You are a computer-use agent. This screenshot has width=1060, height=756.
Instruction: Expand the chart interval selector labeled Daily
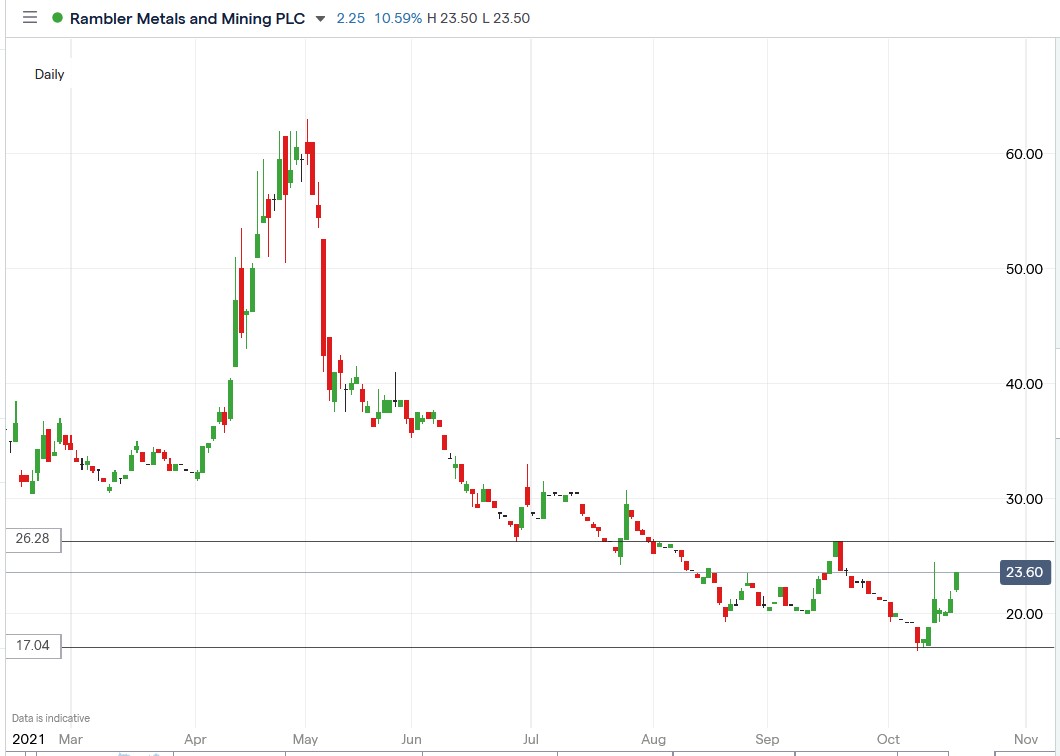(49, 74)
